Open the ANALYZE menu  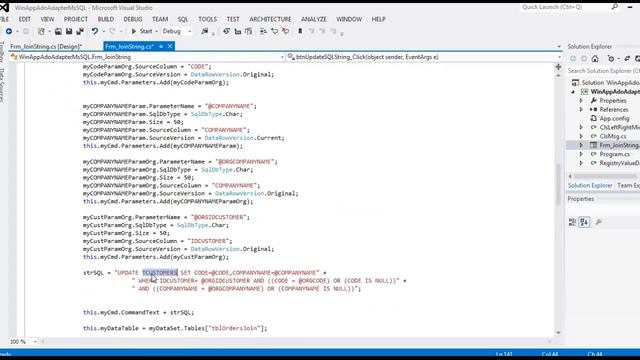pyautogui.click(x=313, y=19)
